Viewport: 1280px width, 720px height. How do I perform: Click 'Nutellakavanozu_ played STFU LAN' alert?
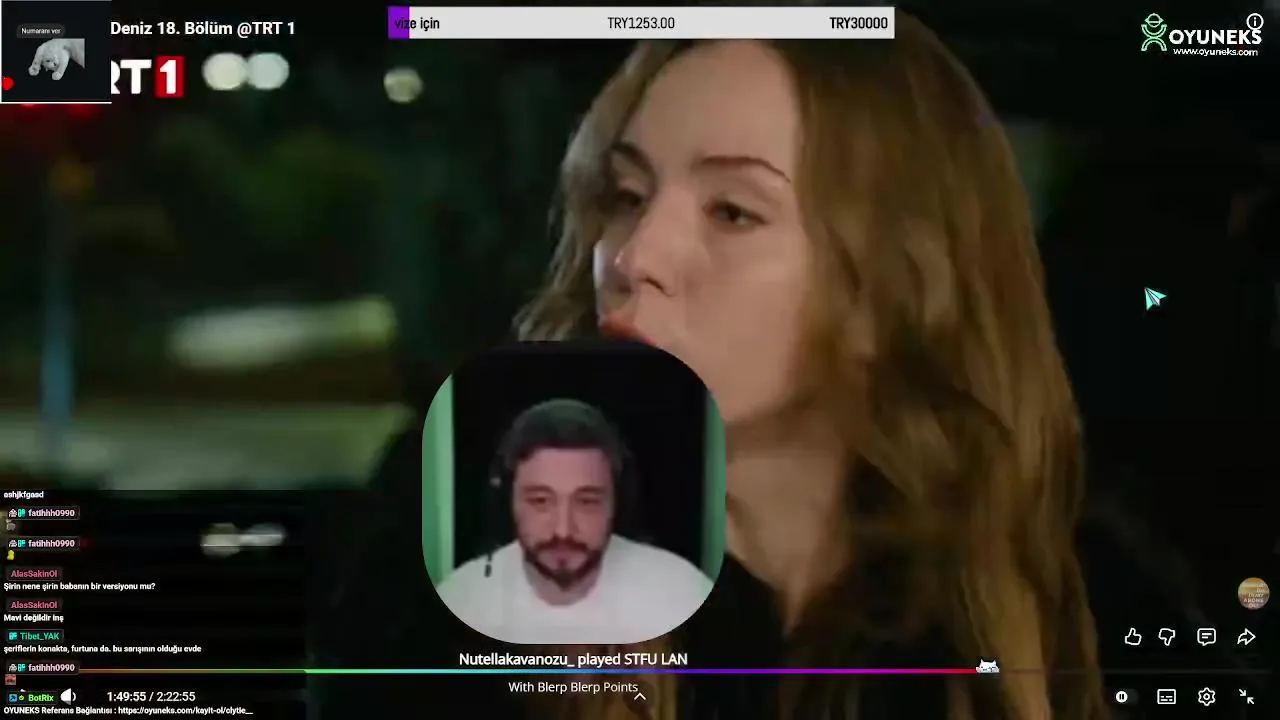click(573, 659)
